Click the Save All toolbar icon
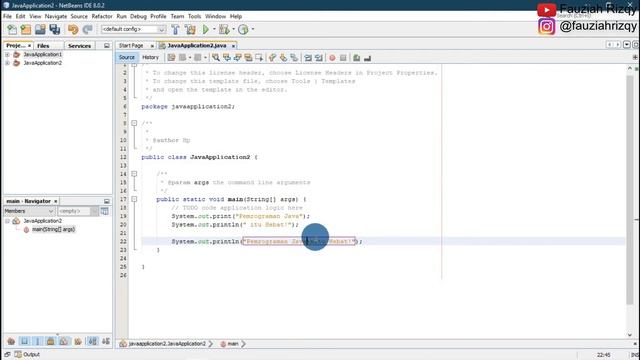The width and height of the screenshot is (640, 360). pos(55,29)
